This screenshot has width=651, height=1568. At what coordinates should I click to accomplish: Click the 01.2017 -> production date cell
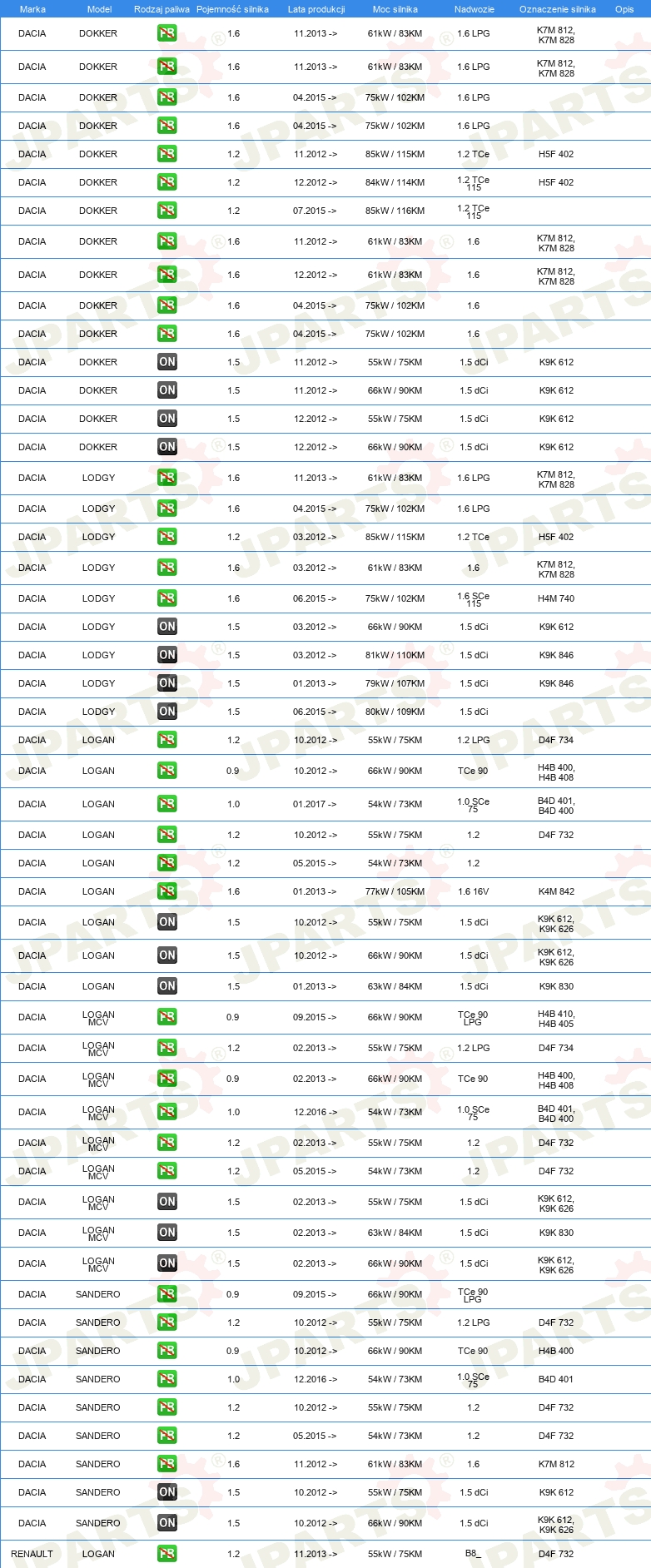[x=315, y=804]
